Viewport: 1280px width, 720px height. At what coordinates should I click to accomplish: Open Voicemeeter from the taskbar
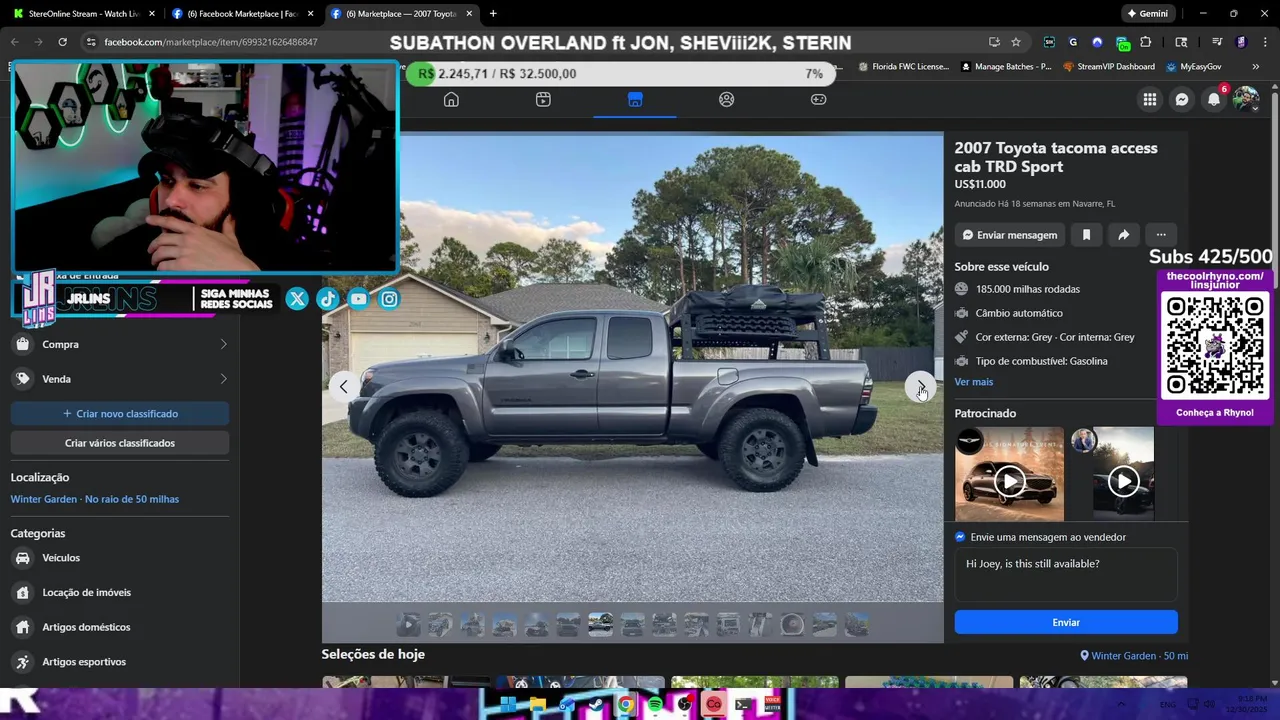772,705
